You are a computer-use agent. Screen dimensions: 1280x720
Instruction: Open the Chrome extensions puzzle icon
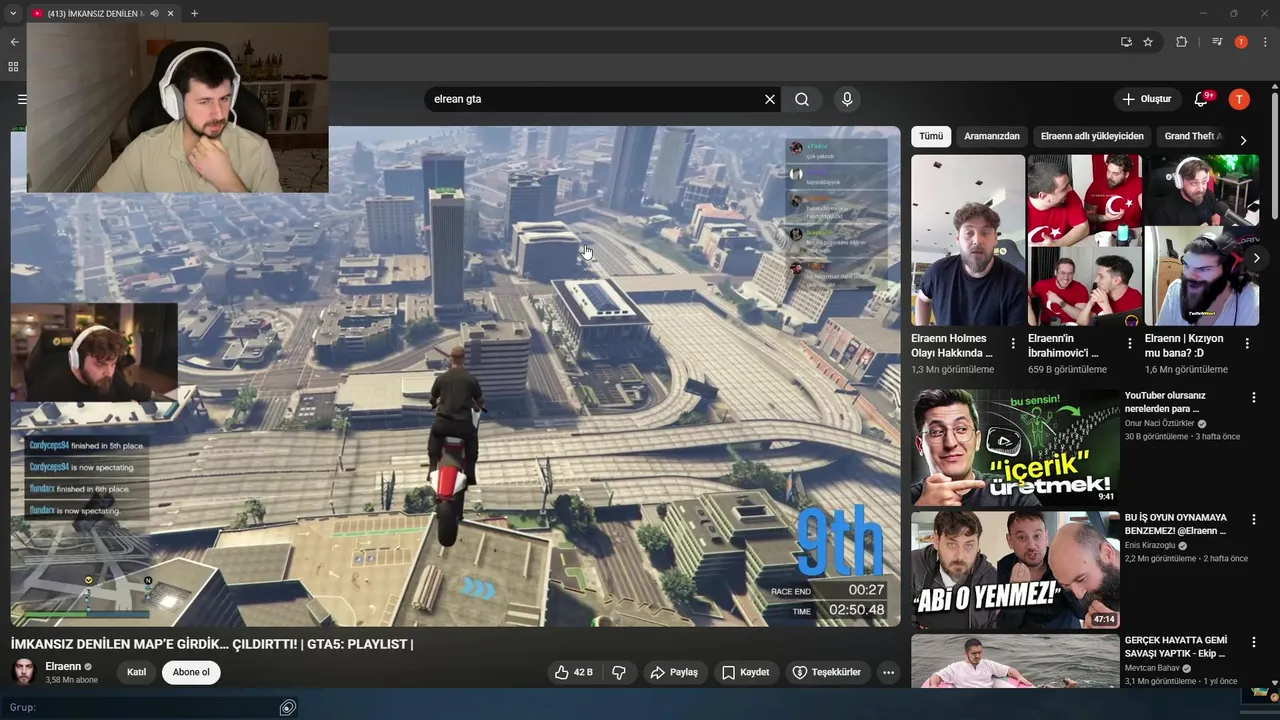(x=1181, y=42)
